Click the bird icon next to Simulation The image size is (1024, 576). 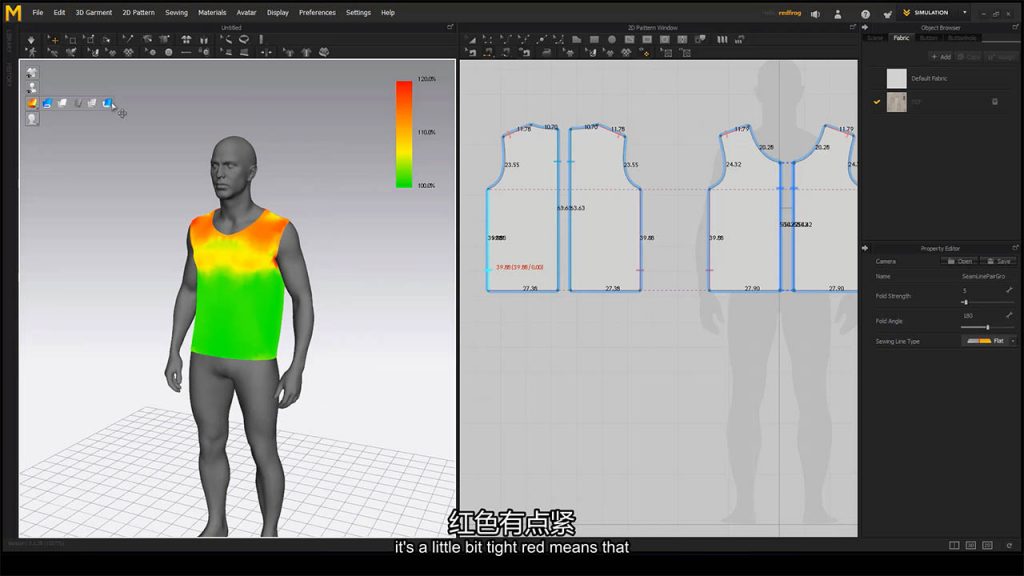pos(888,14)
